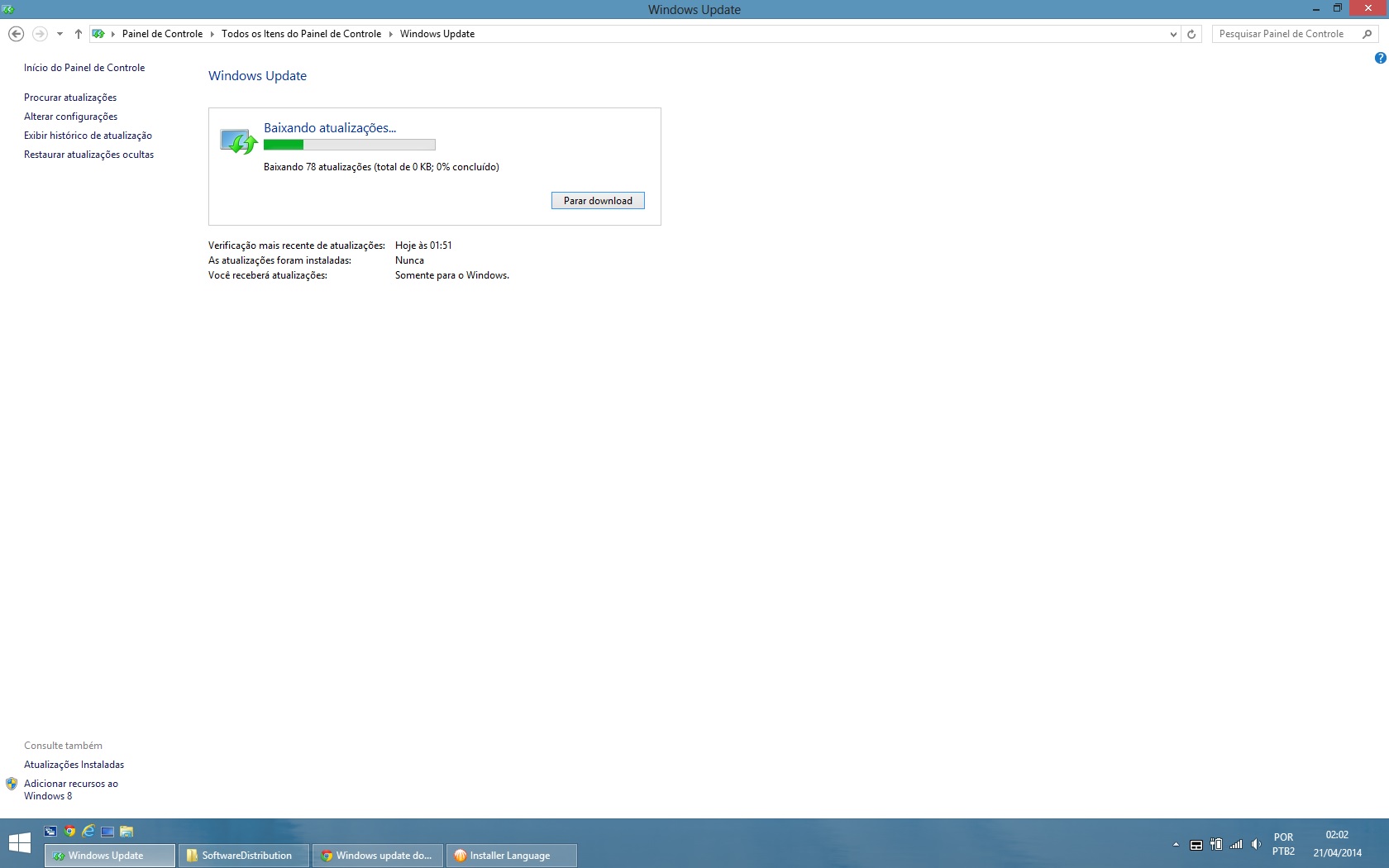Viewport: 1389px width, 868px height.
Task: Click Restaurar atualizações ocultas link
Action: pyautogui.click(x=89, y=155)
